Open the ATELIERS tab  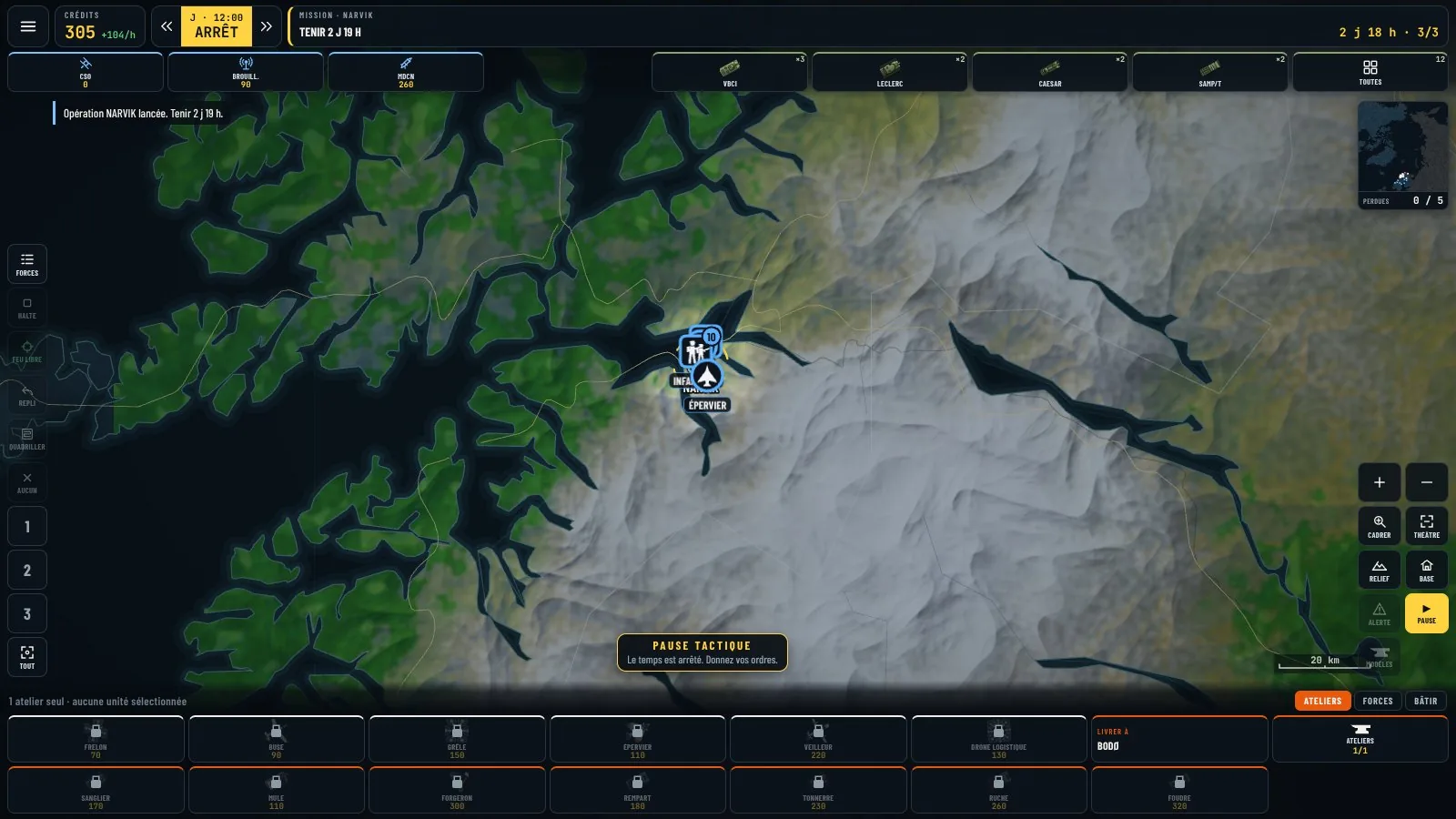click(x=1322, y=701)
